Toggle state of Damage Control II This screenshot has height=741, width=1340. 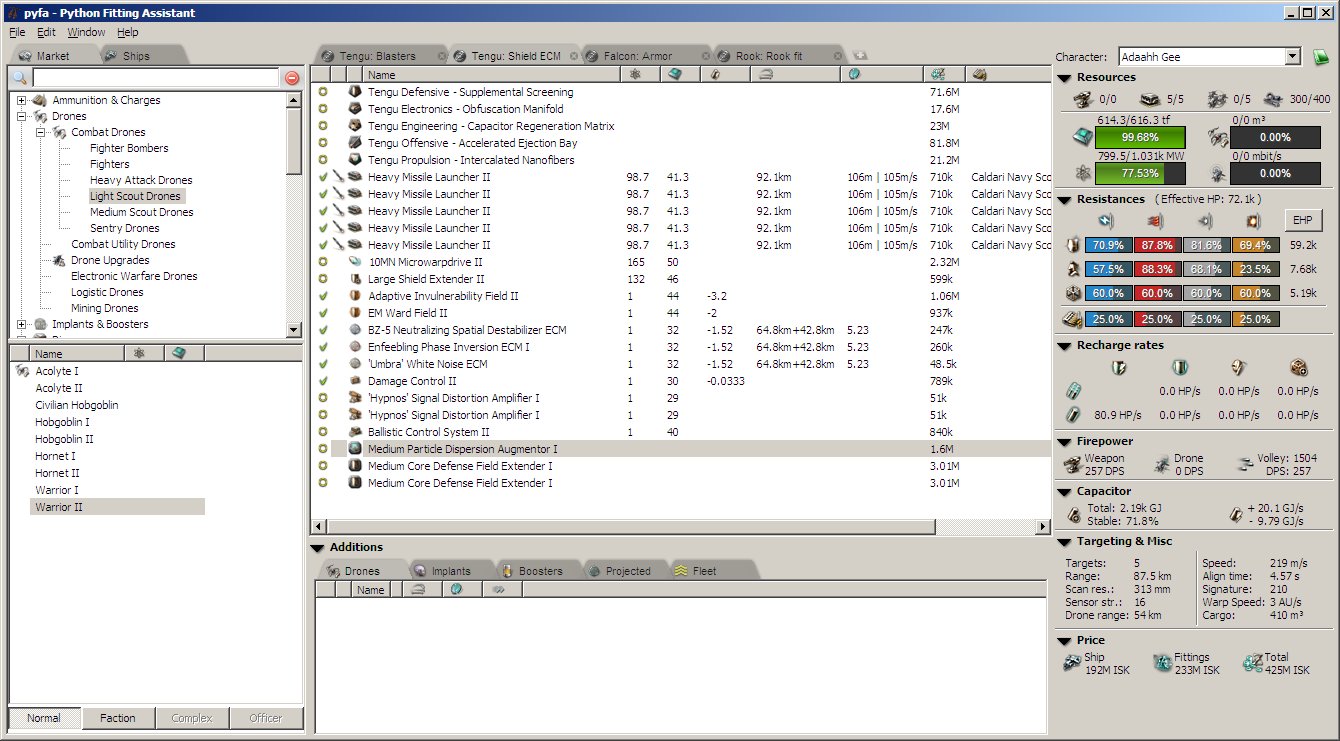[323, 381]
